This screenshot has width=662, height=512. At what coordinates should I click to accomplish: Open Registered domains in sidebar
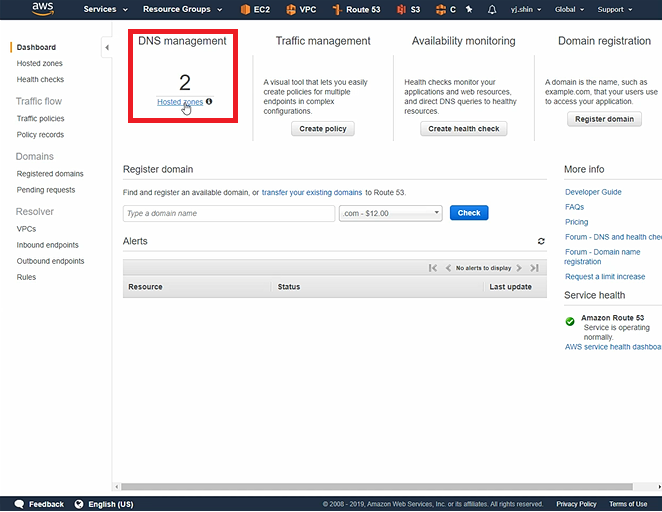[50, 174]
